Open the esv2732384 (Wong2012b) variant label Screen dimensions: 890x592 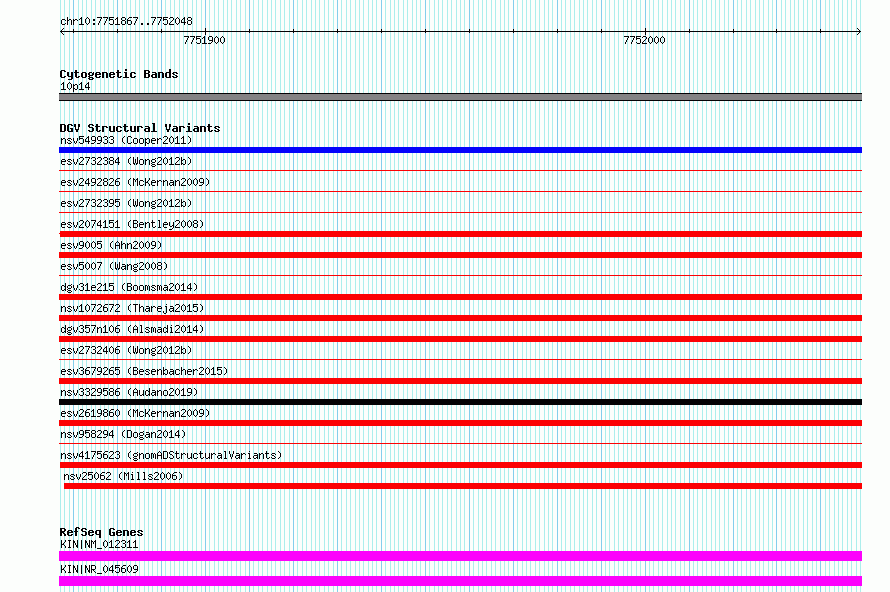pyautogui.click(x=126, y=161)
